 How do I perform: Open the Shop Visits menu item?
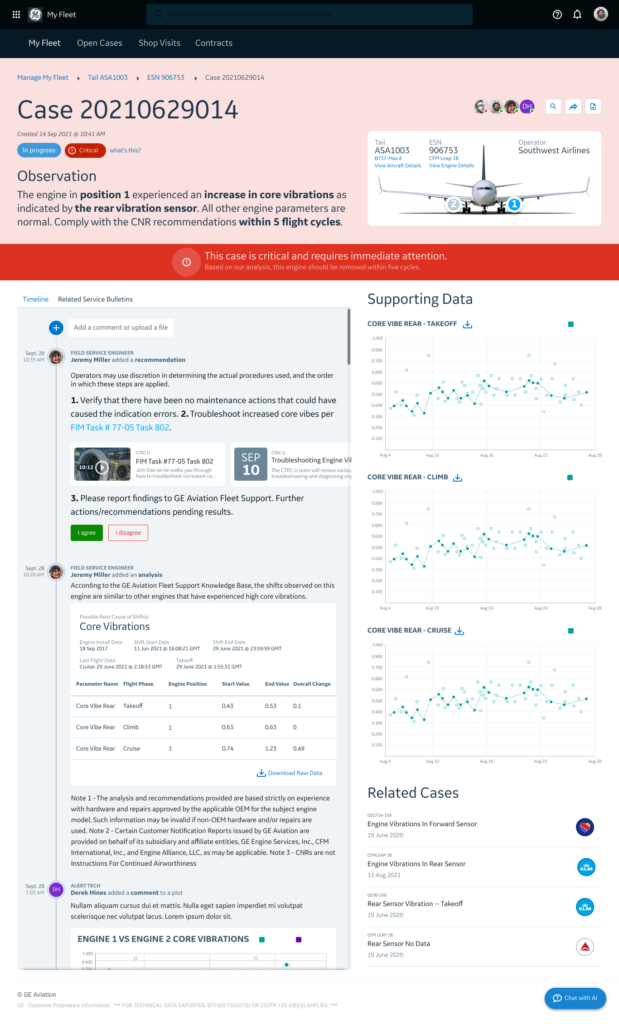159,43
